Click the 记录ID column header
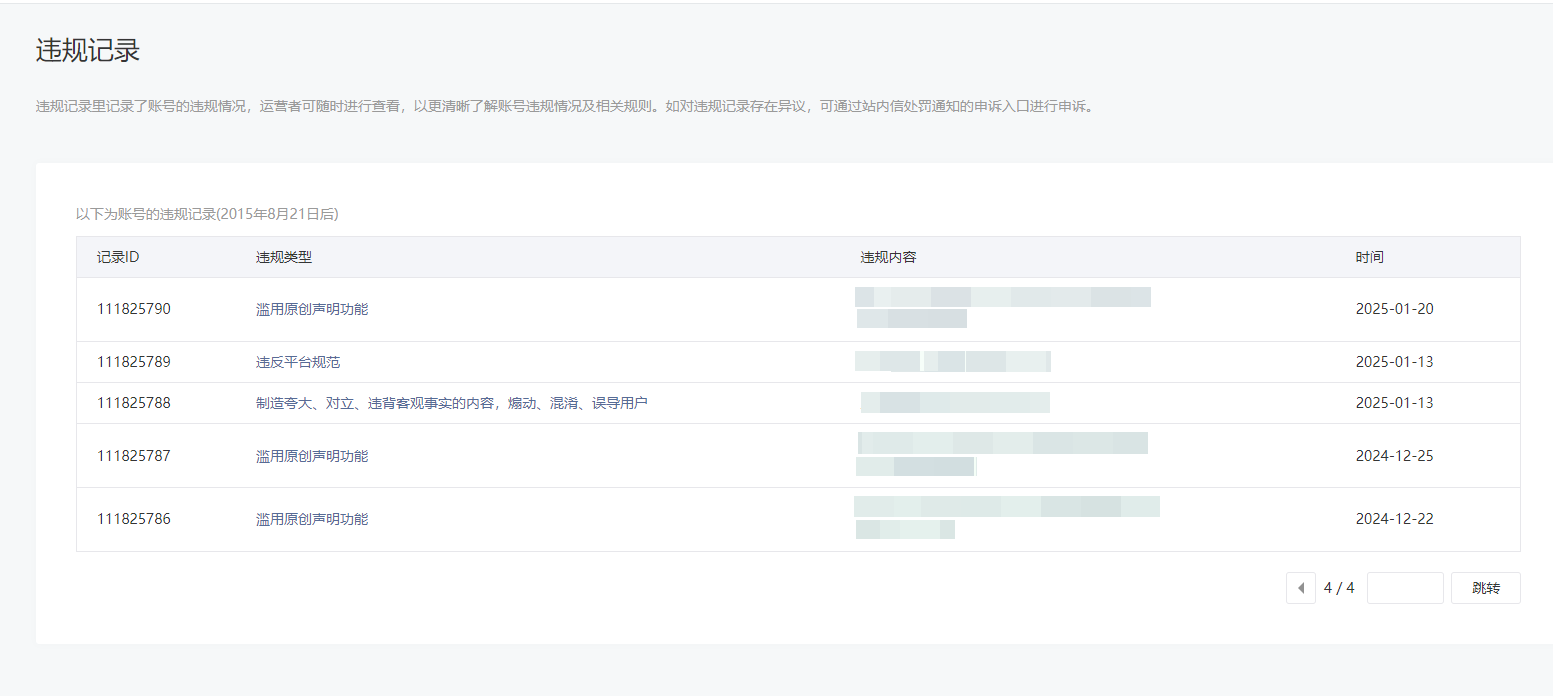Image resolution: width=1553 pixels, height=696 pixels. 118,257
